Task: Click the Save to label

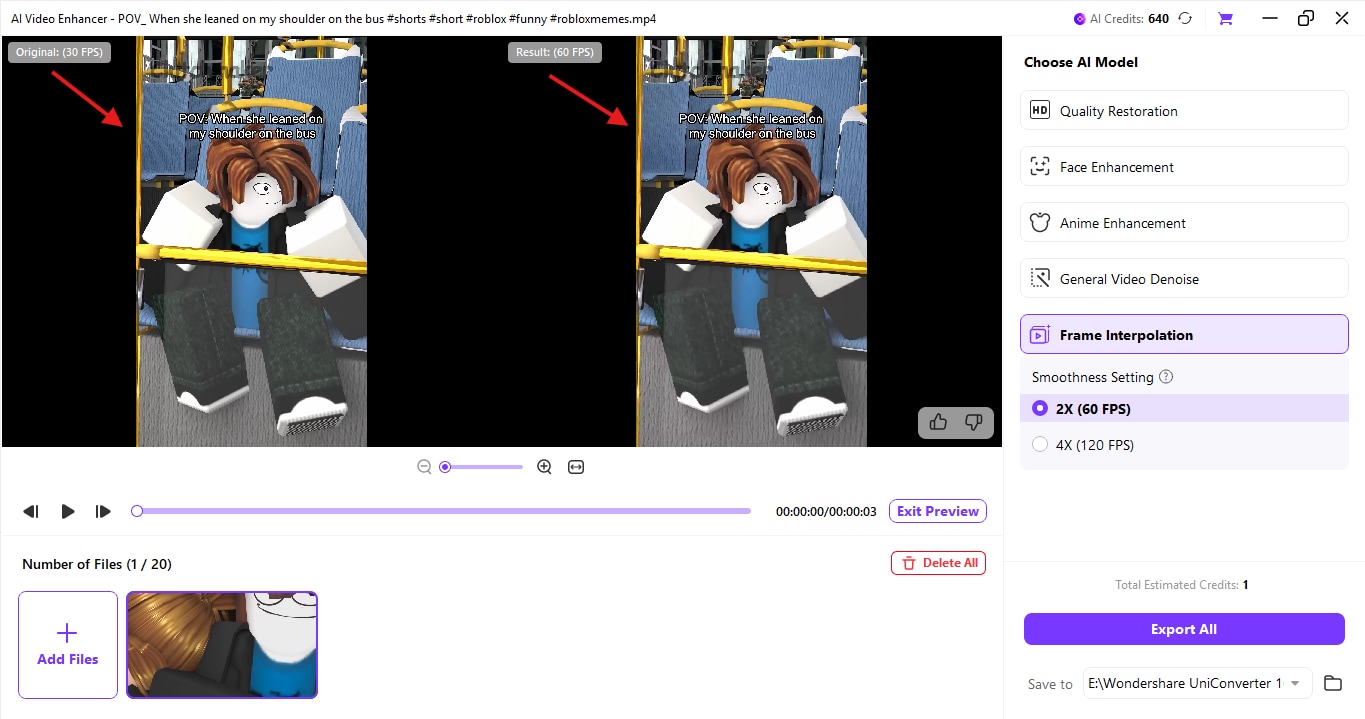Action: [1050, 684]
